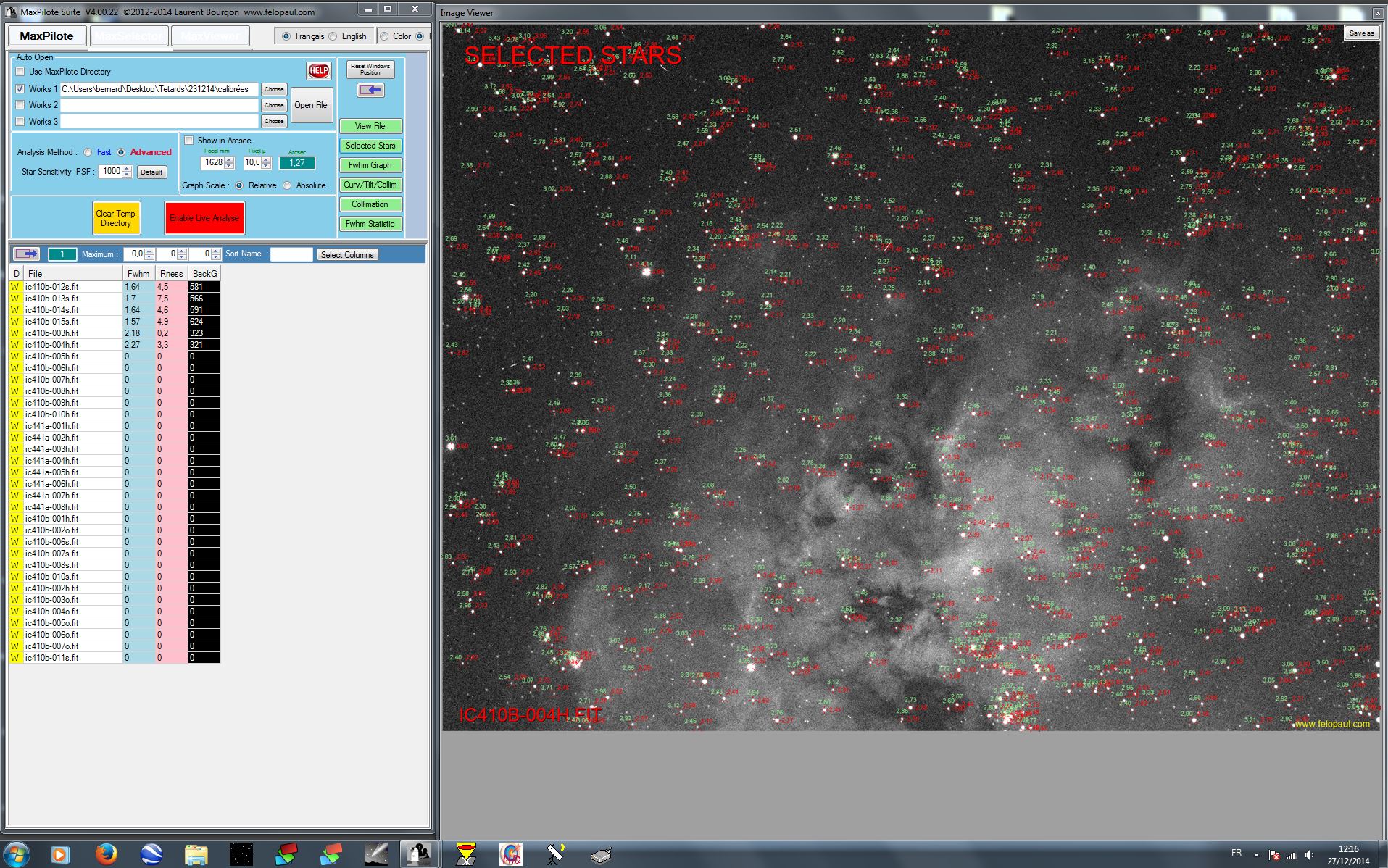Screen dimensions: 1388x868
Task: Click the View File button
Action: (x=370, y=126)
